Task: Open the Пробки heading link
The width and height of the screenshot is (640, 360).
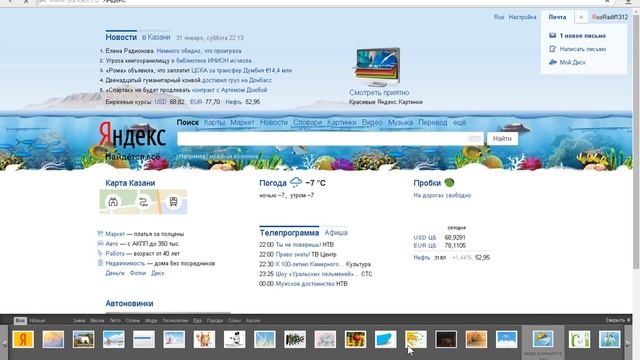Action: (x=427, y=183)
